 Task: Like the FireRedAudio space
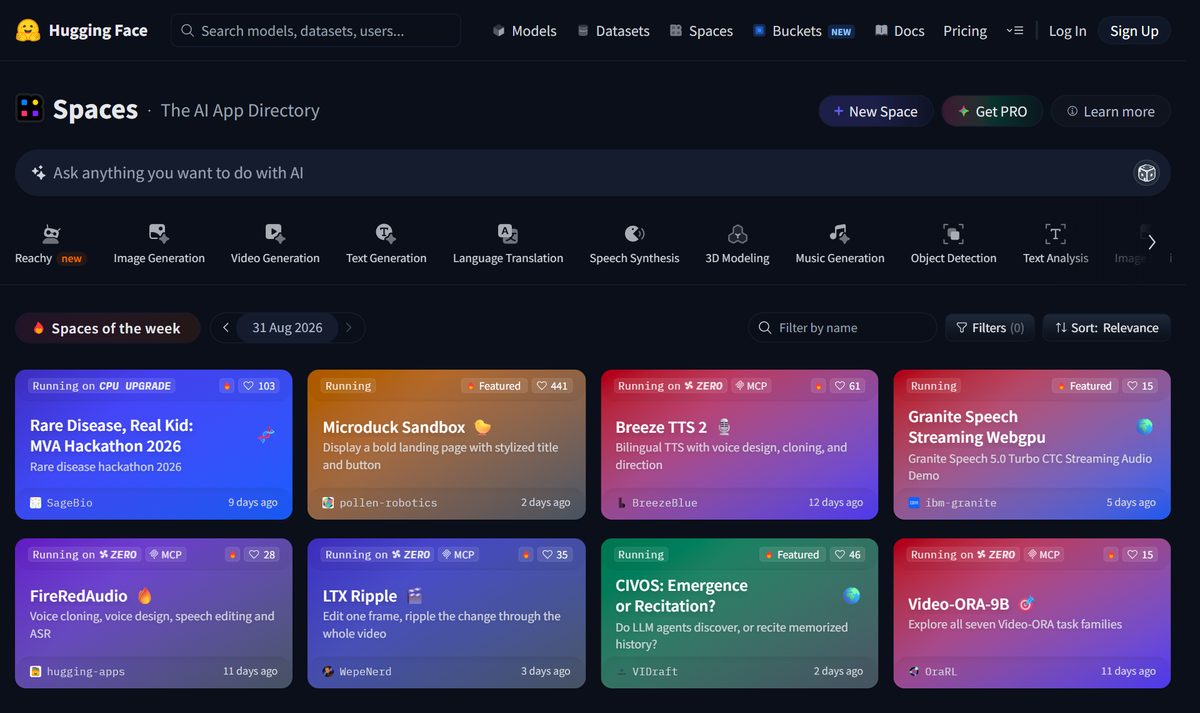[261, 555]
